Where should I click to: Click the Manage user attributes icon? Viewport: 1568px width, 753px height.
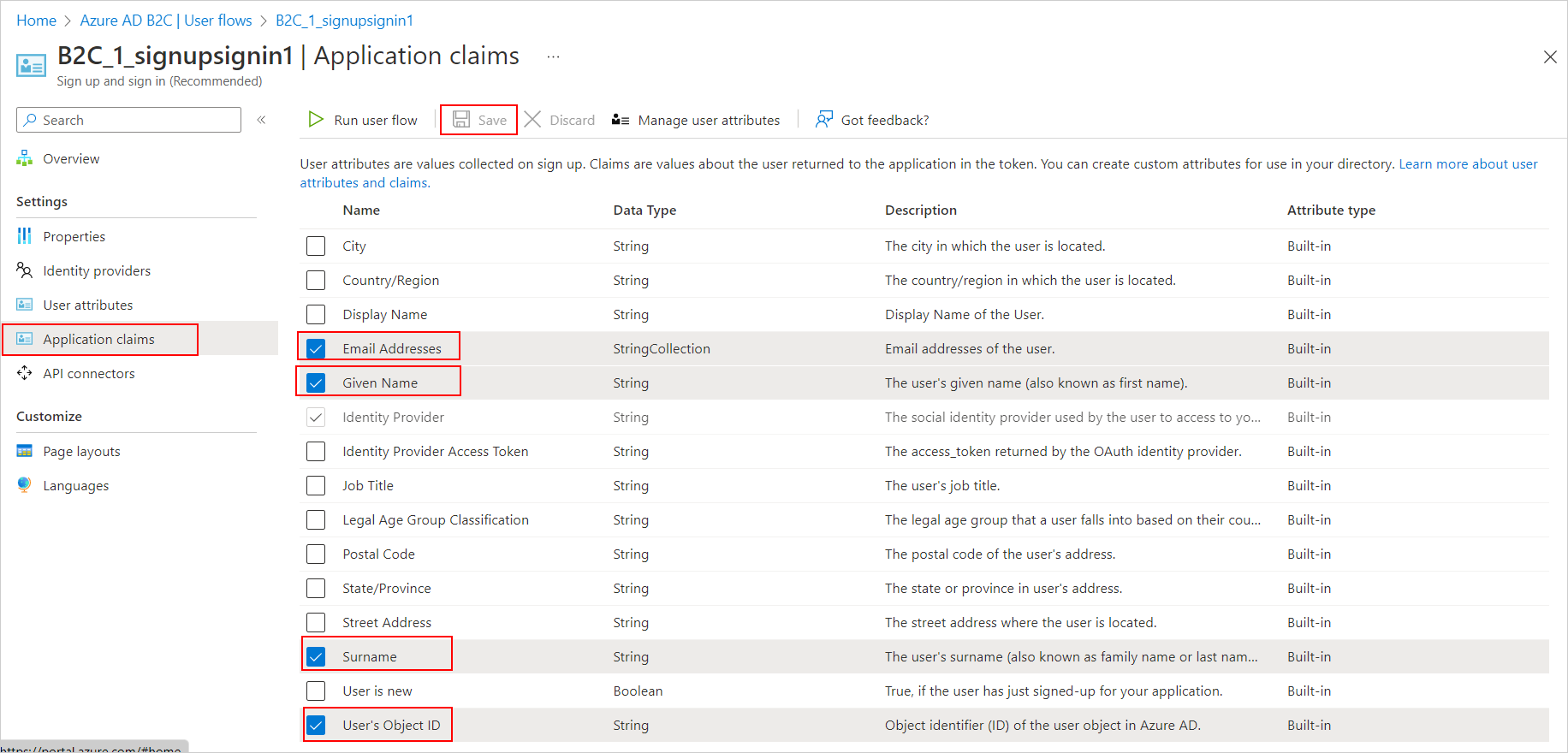(621, 120)
